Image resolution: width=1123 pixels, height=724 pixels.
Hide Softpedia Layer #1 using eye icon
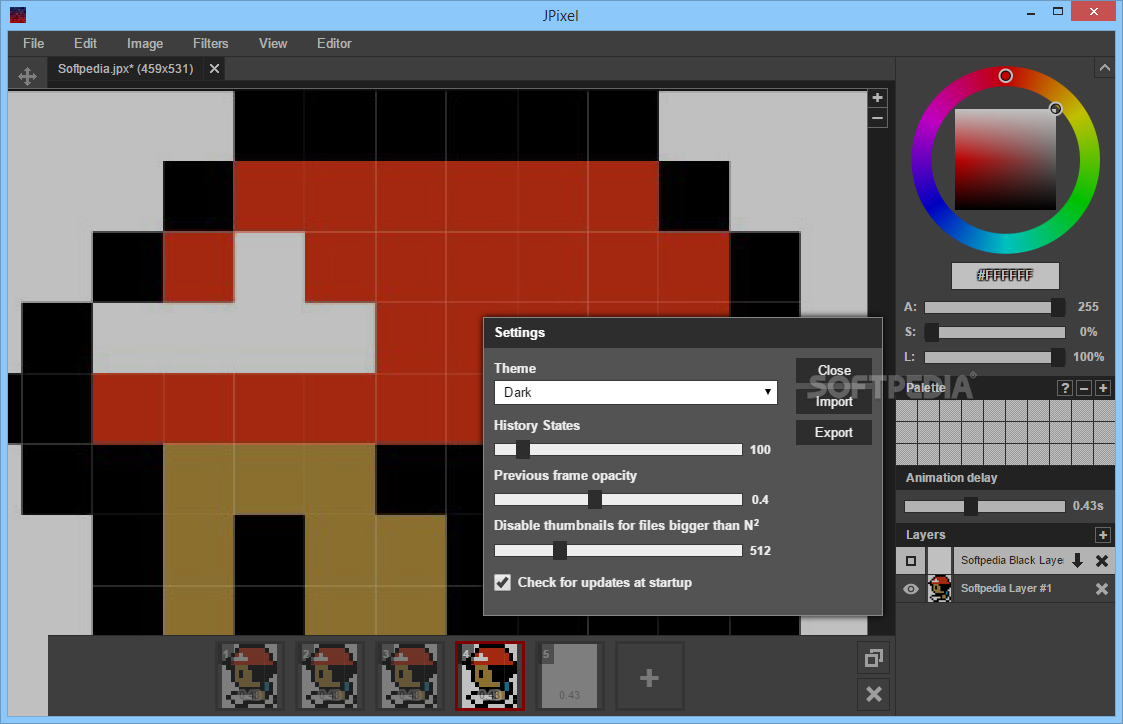click(911, 589)
